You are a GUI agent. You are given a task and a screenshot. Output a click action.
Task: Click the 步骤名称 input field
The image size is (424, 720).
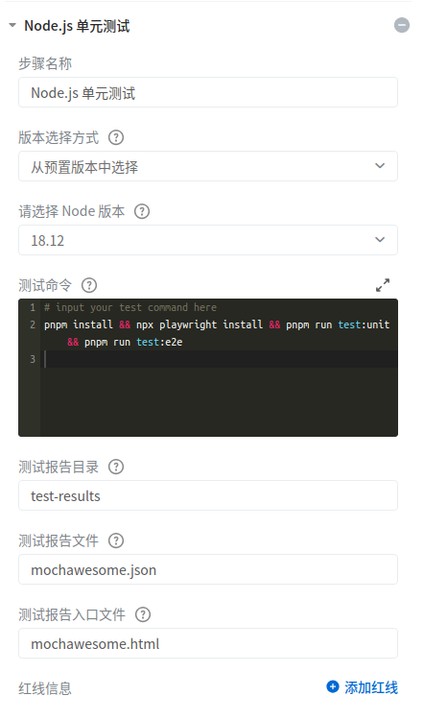tap(208, 93)
